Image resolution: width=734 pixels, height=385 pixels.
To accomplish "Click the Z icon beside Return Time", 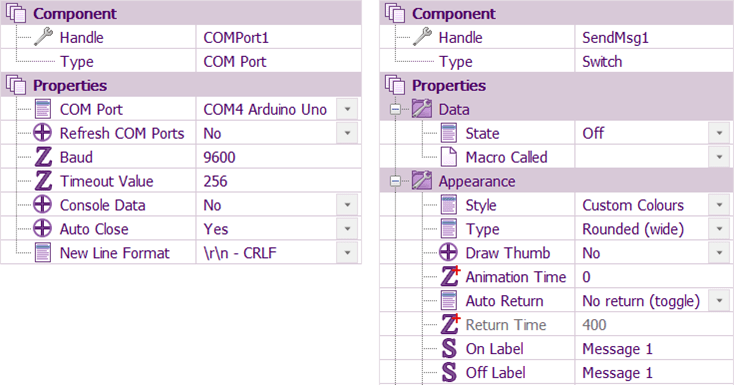I will [x=451, y=324].
